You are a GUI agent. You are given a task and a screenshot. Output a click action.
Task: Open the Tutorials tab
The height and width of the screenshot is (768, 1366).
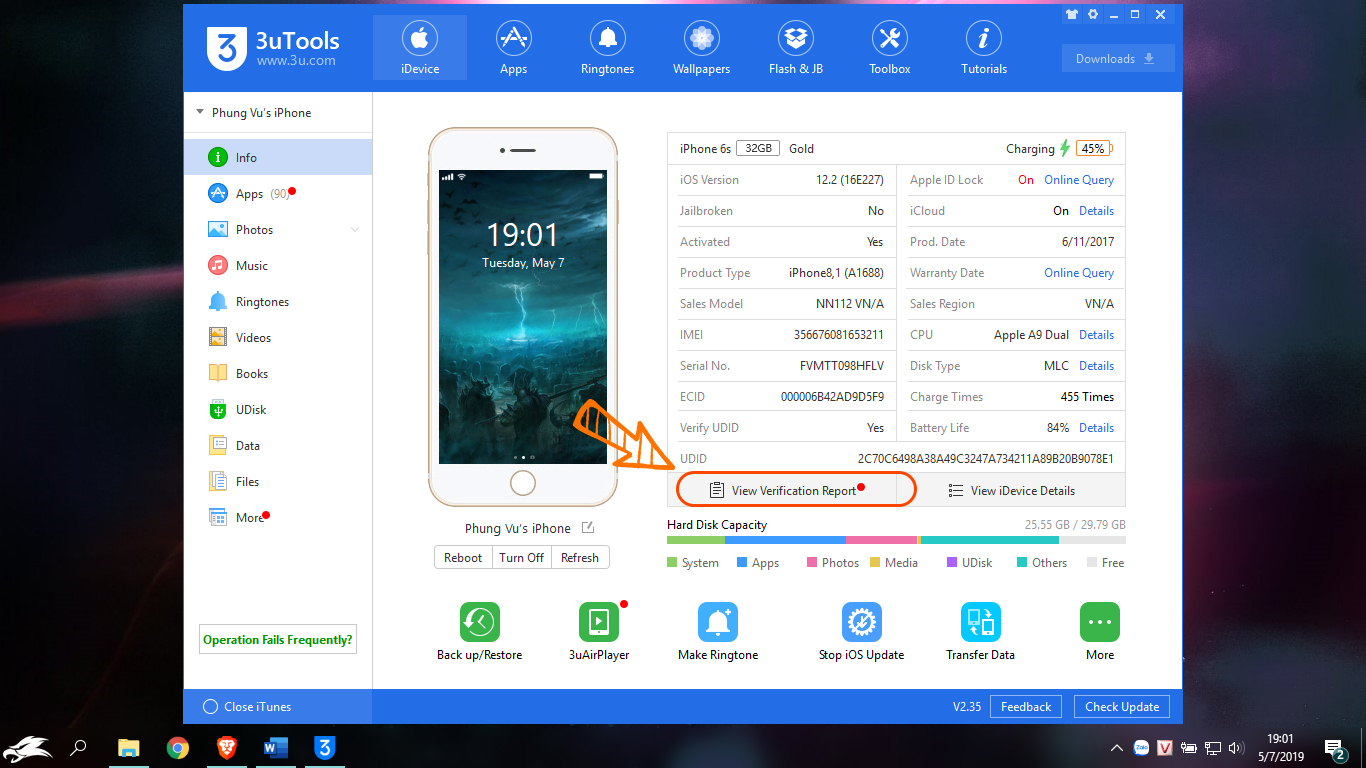tap(984, 48)
